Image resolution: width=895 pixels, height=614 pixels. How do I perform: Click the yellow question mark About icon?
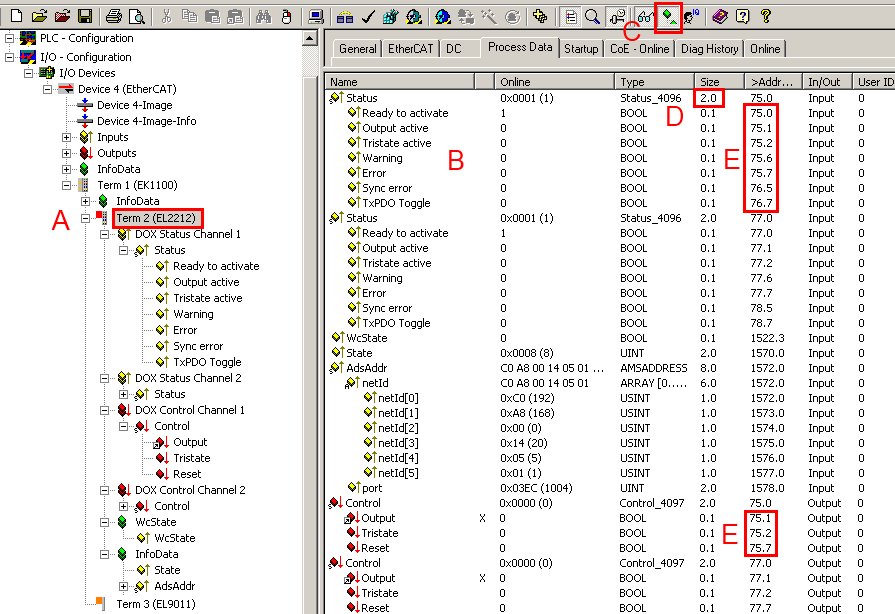click(765, 17)
